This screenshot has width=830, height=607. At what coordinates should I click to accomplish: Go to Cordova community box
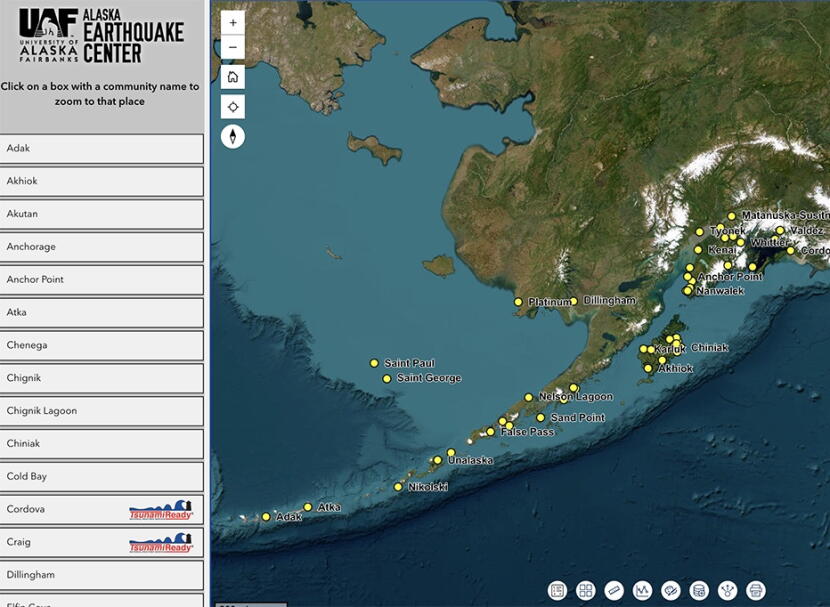pyautogui.click(x=101, y=510)
